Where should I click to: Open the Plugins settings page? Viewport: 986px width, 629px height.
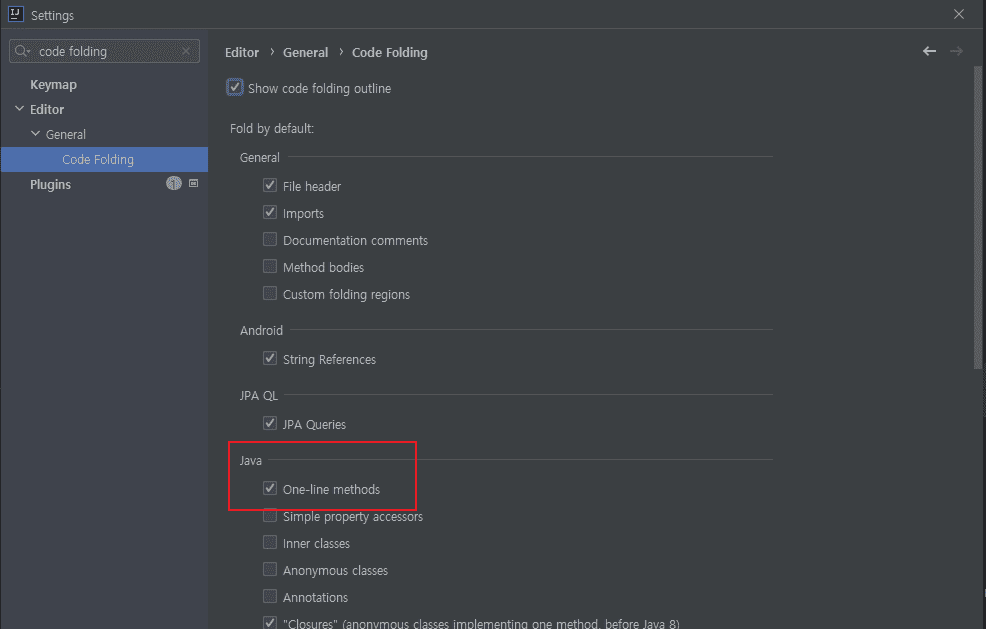click(x=50, y=184)
